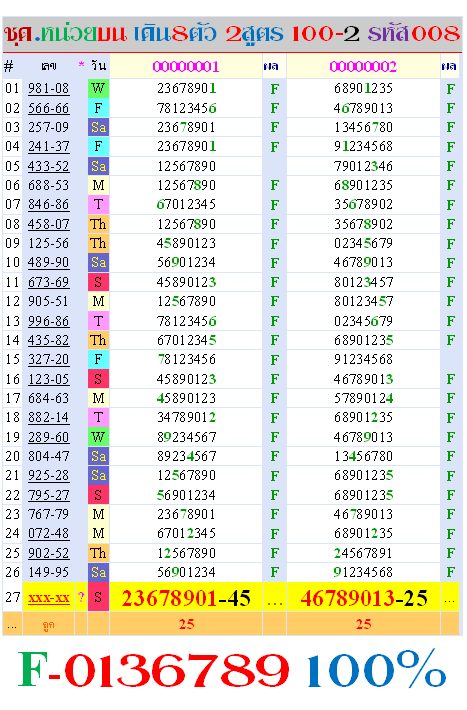Open the 981-08 number link
The width and height of the screenshot is (467, 710).
pos(48,88)
